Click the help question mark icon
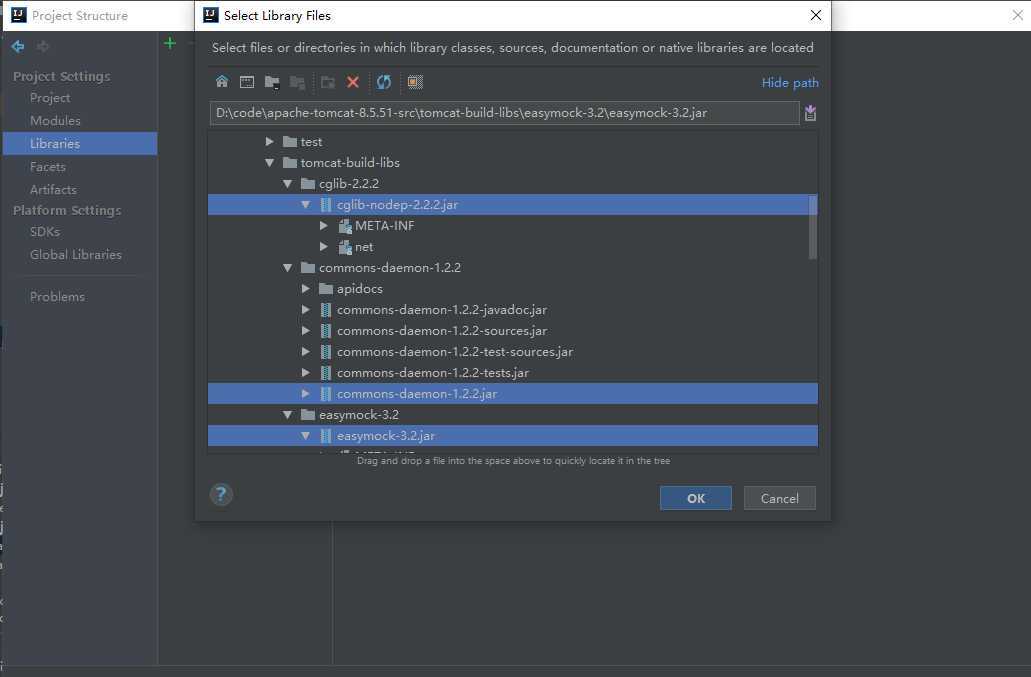The height and width of the screenshot is (677, 1031). coord(221,494)
